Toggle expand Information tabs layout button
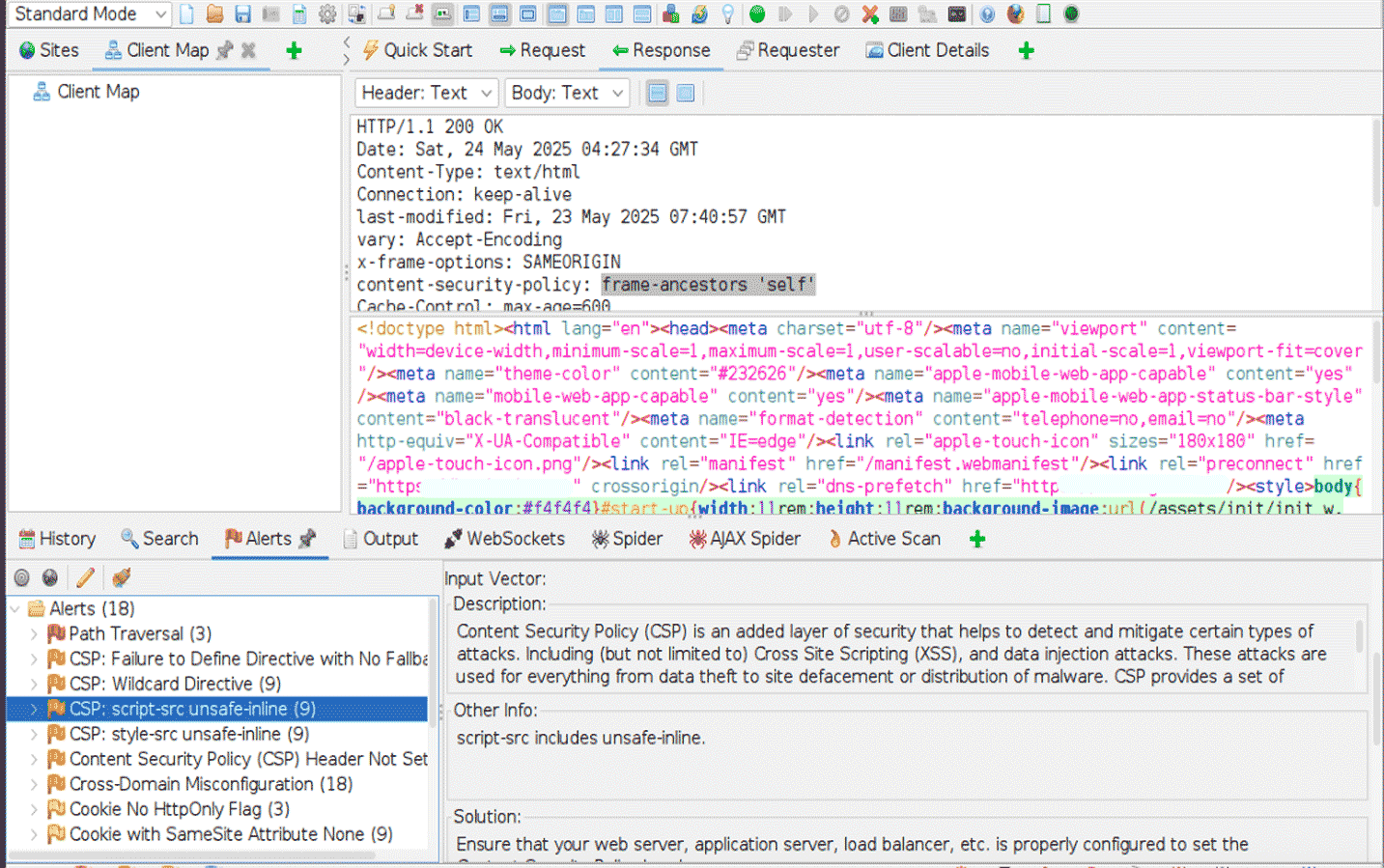 pos(499,14)
